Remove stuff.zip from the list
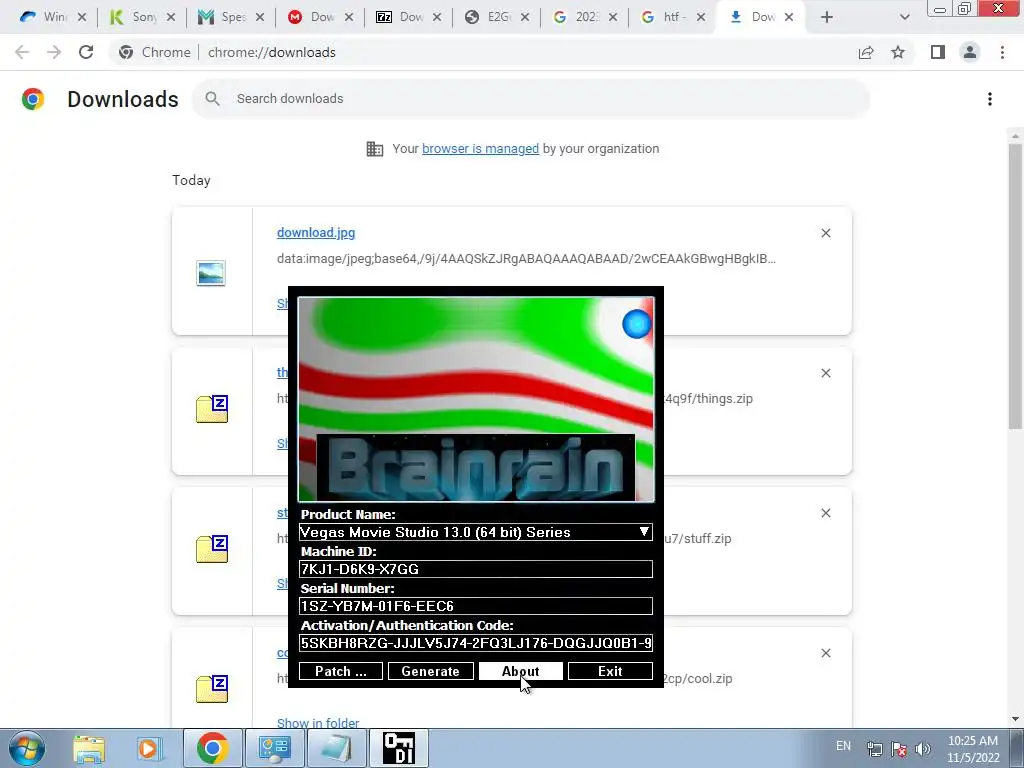Image resolution: width=1024 pixels, height=768 pixels. (825, 513)
